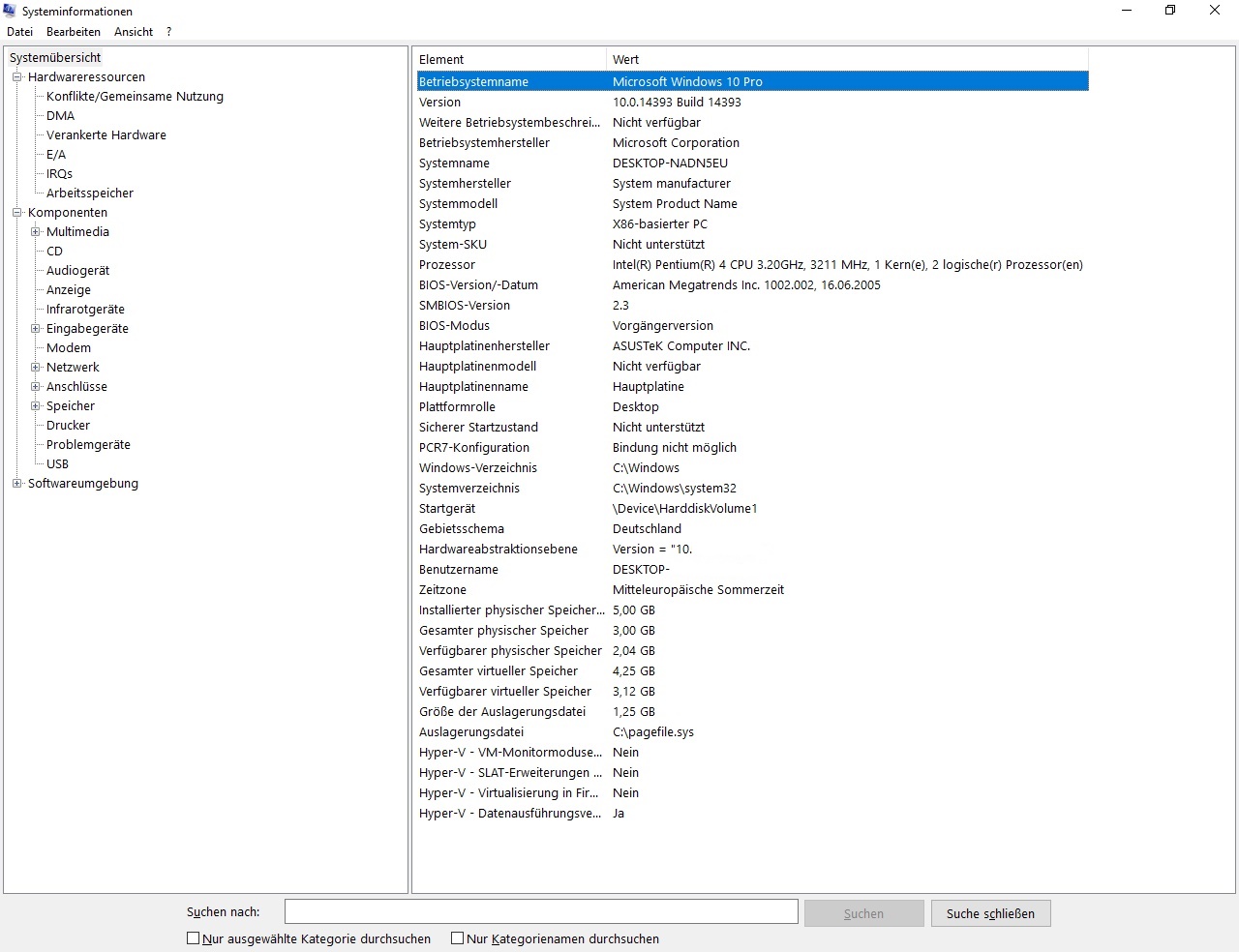Select the Gebietsschema Deutschland row
Screen dimensions: 1239x952
point(752,528)
